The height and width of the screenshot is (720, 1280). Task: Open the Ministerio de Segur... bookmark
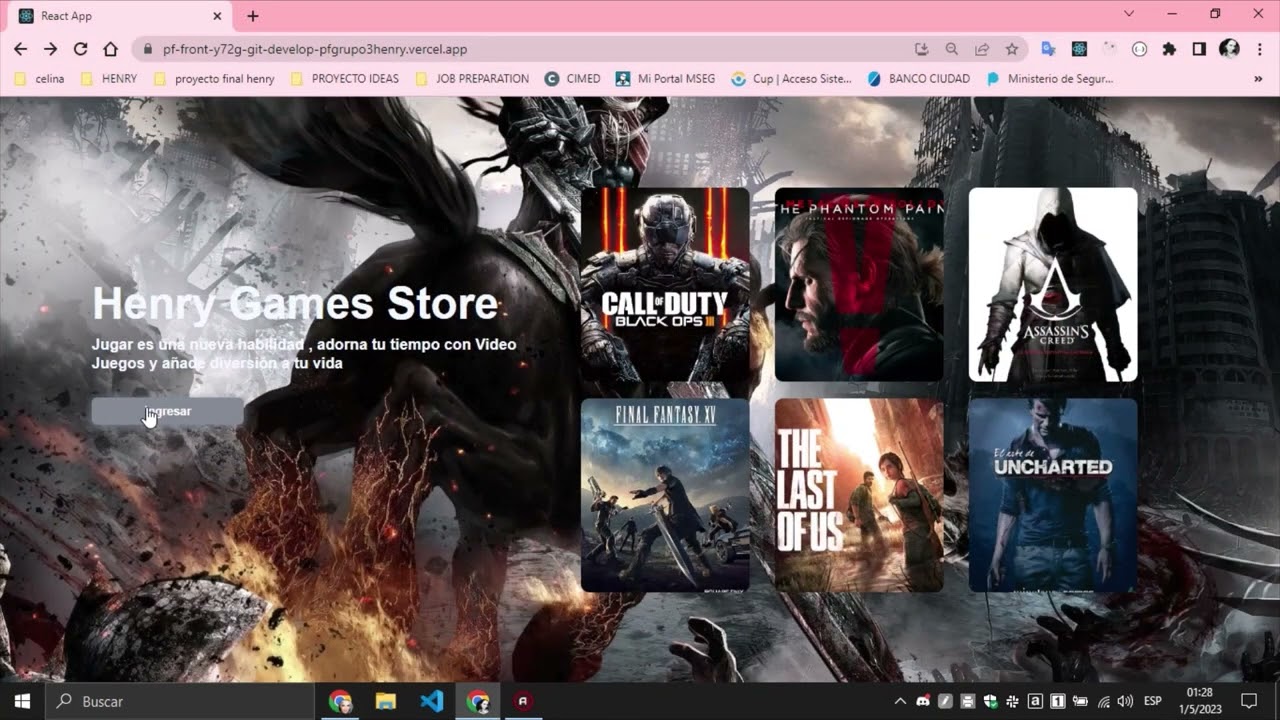click(x=1049, y=78)
